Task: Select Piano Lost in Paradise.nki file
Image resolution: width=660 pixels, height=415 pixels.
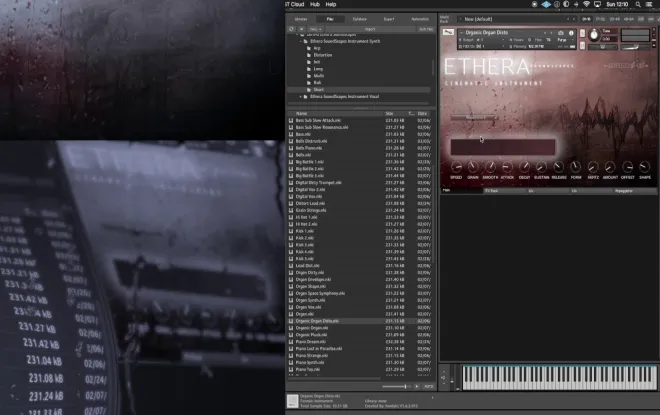Action: [x=319, y=348]
